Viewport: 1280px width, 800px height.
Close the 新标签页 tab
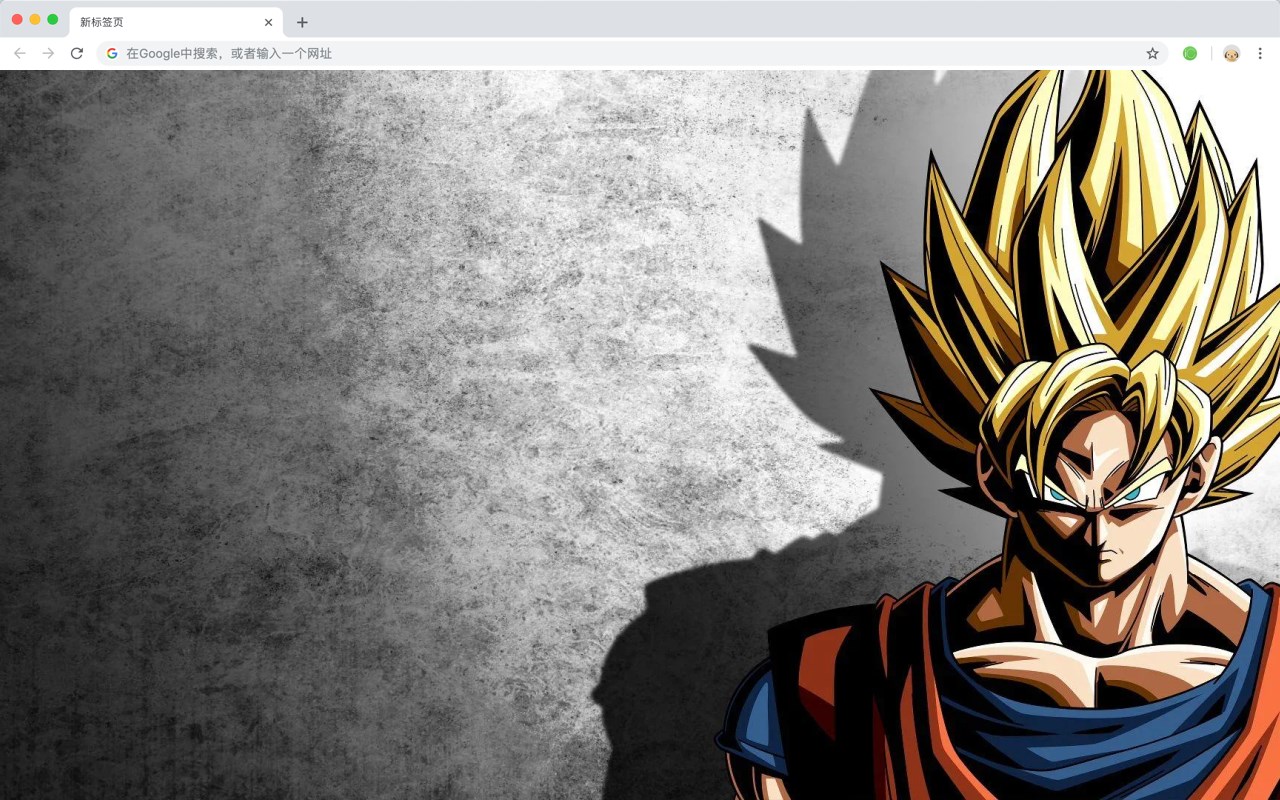[268, 22]
